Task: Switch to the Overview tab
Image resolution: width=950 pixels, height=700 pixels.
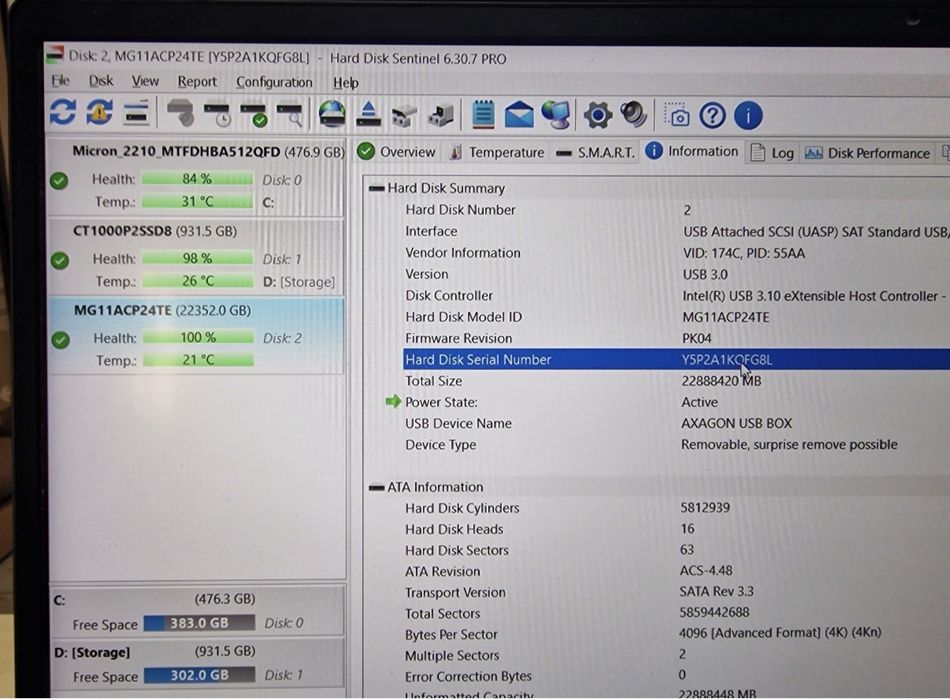Action: pyautogui.click(x=396, y=152)
